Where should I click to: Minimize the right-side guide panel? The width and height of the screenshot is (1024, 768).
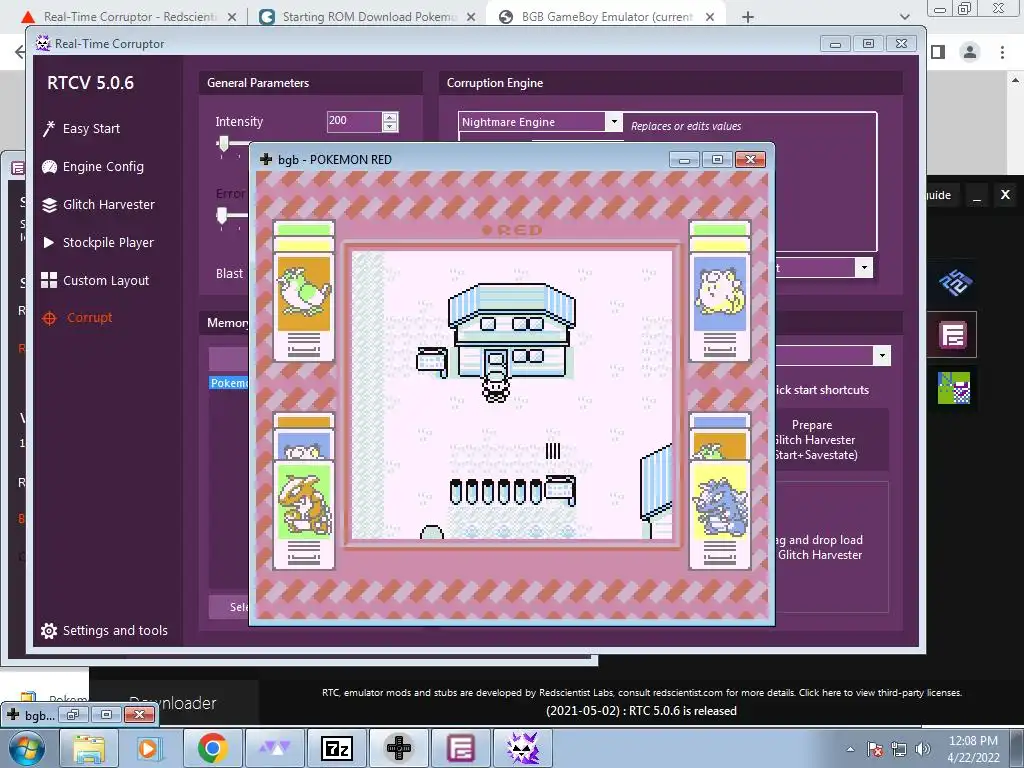pos(977,195)
